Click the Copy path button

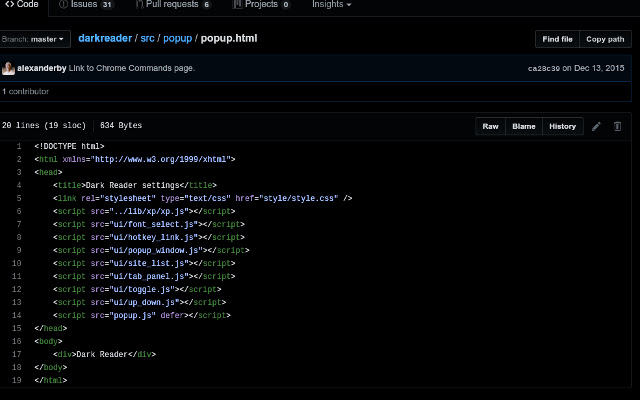(x=604, y=39)
